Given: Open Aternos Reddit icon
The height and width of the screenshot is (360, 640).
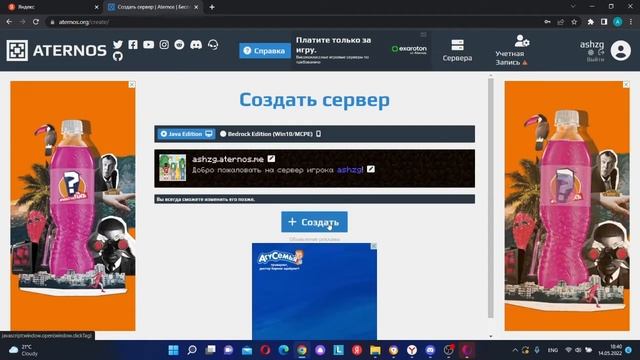Looking at the screenshot, I should [x=179, y=44].
